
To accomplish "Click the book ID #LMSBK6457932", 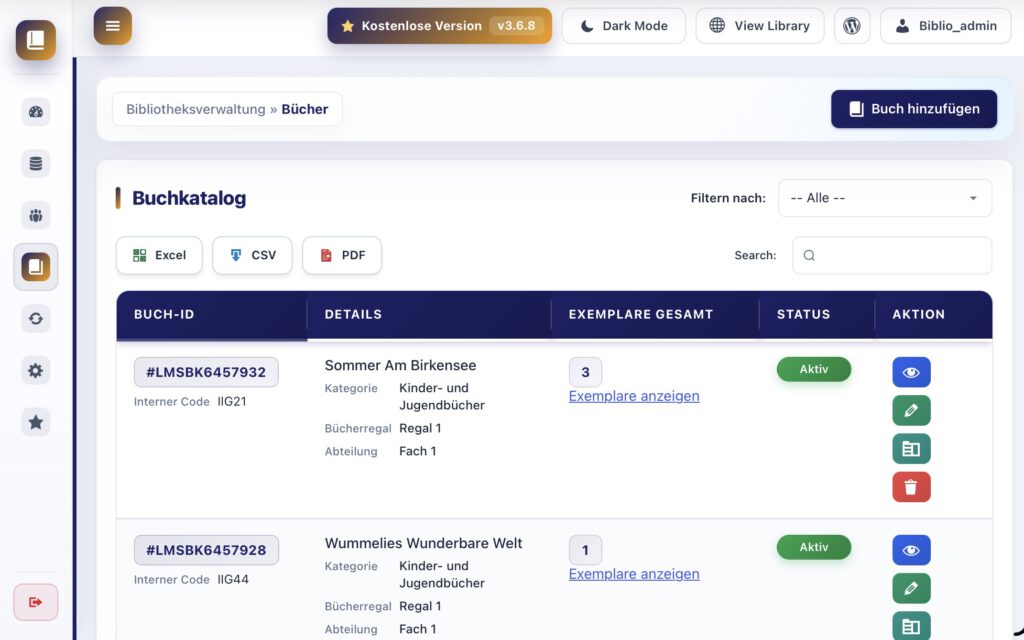I will tap(206, 372).
